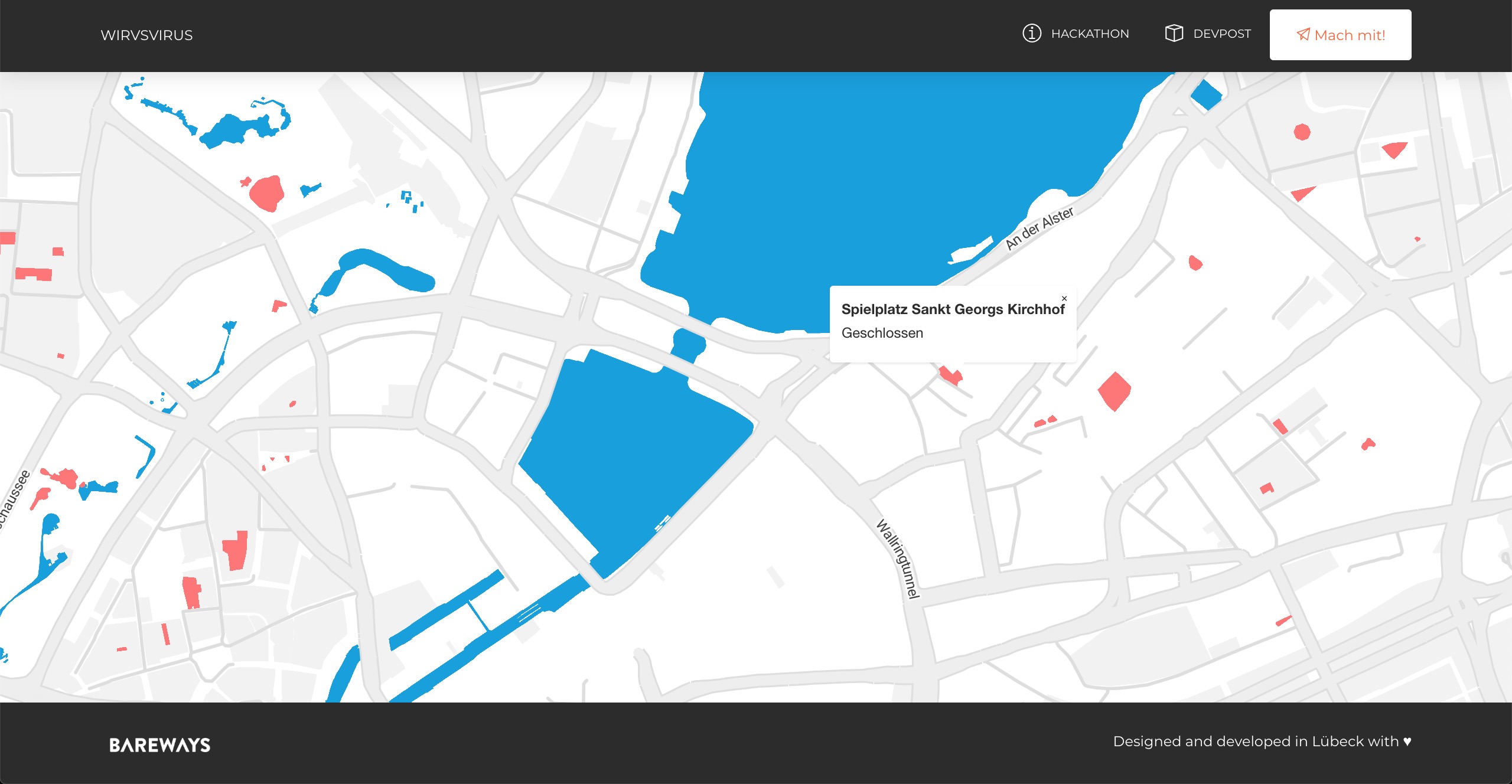Click the large blue Binnenalster water polygon

(x=632, y=449)
